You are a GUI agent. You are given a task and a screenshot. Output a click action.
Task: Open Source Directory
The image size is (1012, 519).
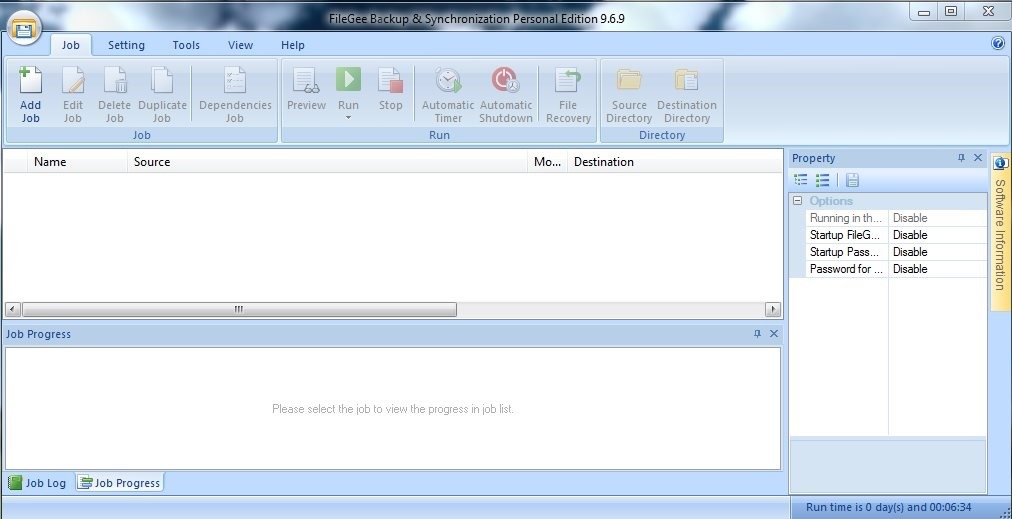click(629, 95)
